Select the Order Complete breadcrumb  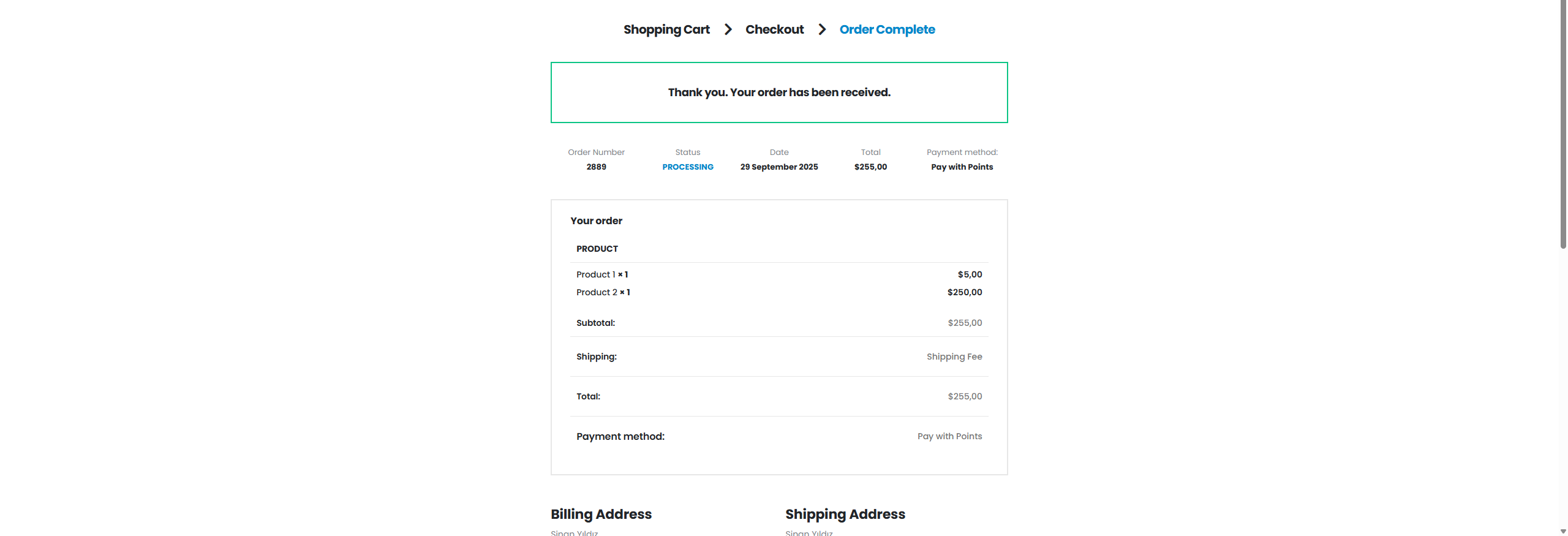886,29
